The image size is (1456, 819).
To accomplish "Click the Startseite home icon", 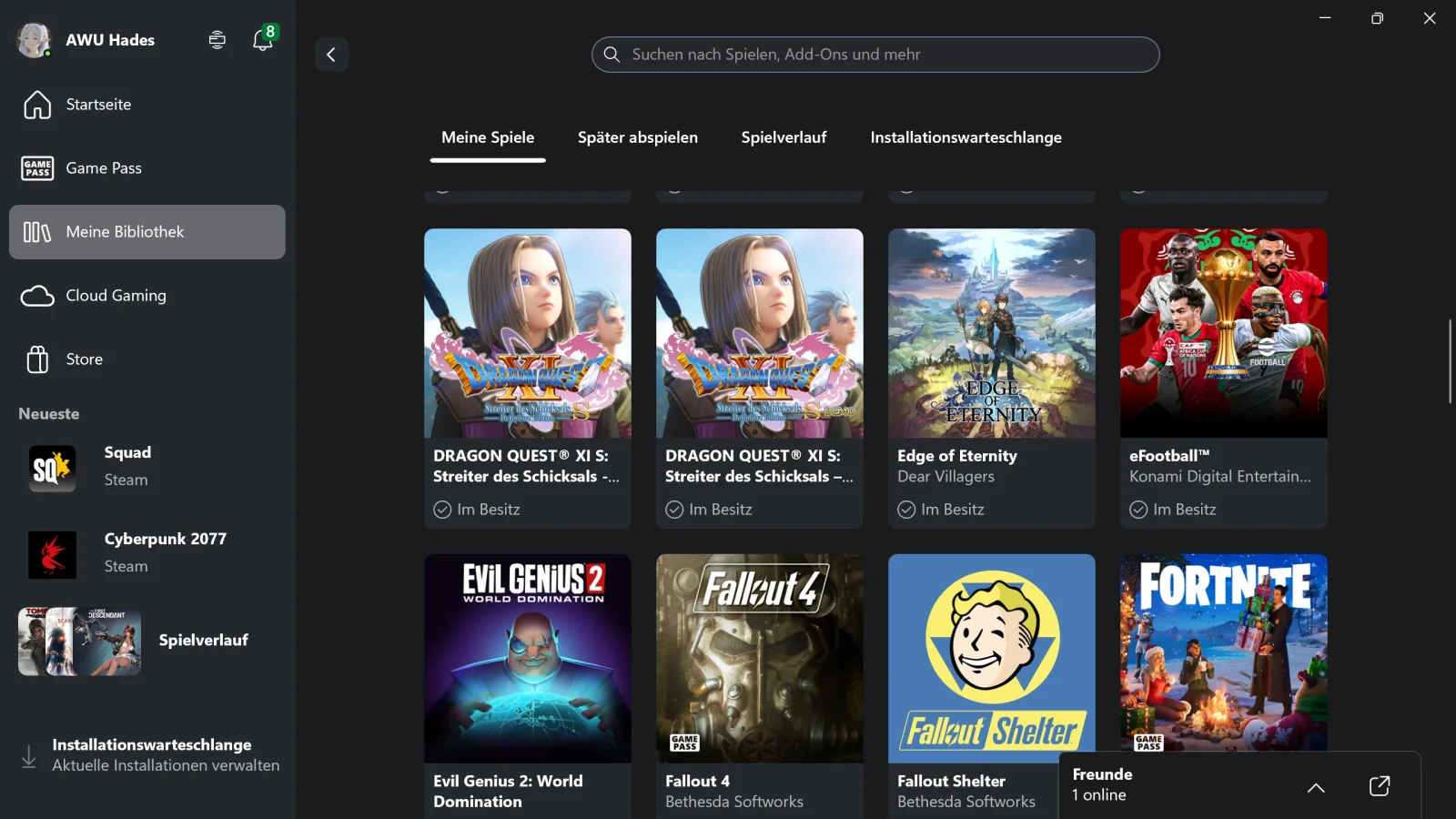I will coord(37,105).
